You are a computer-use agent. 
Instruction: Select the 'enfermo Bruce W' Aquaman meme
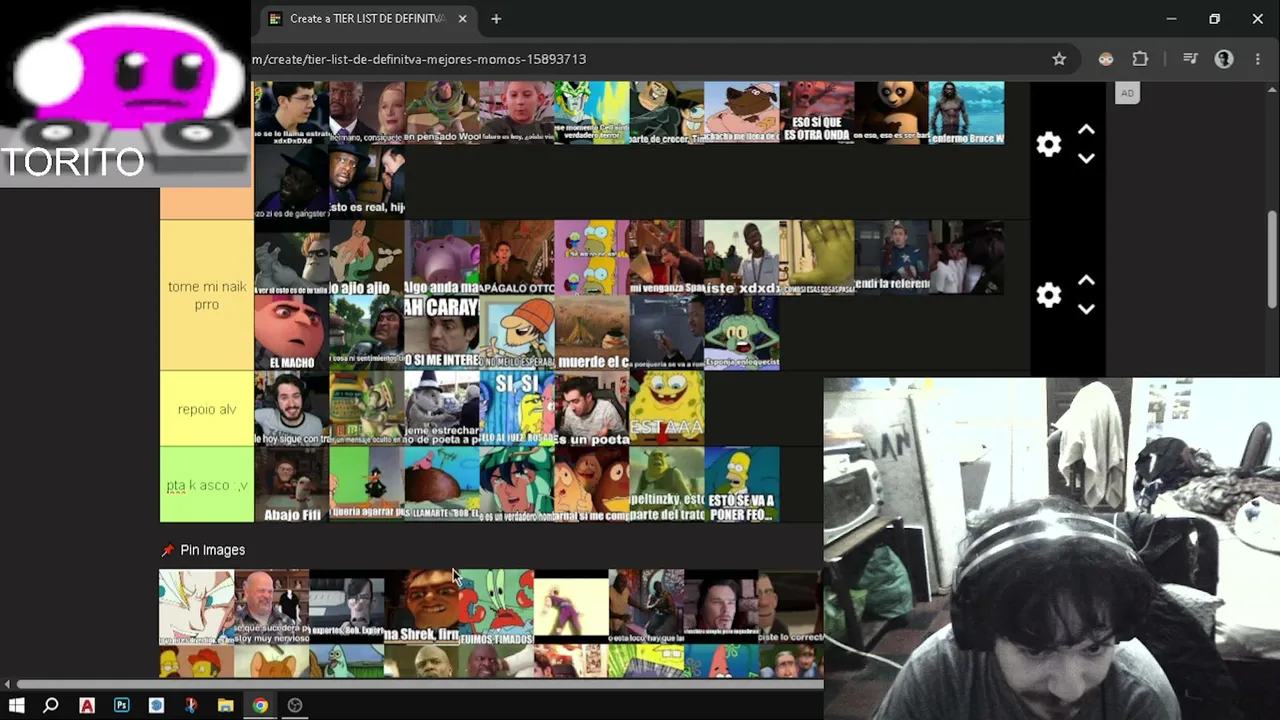(x=967, y=113)
